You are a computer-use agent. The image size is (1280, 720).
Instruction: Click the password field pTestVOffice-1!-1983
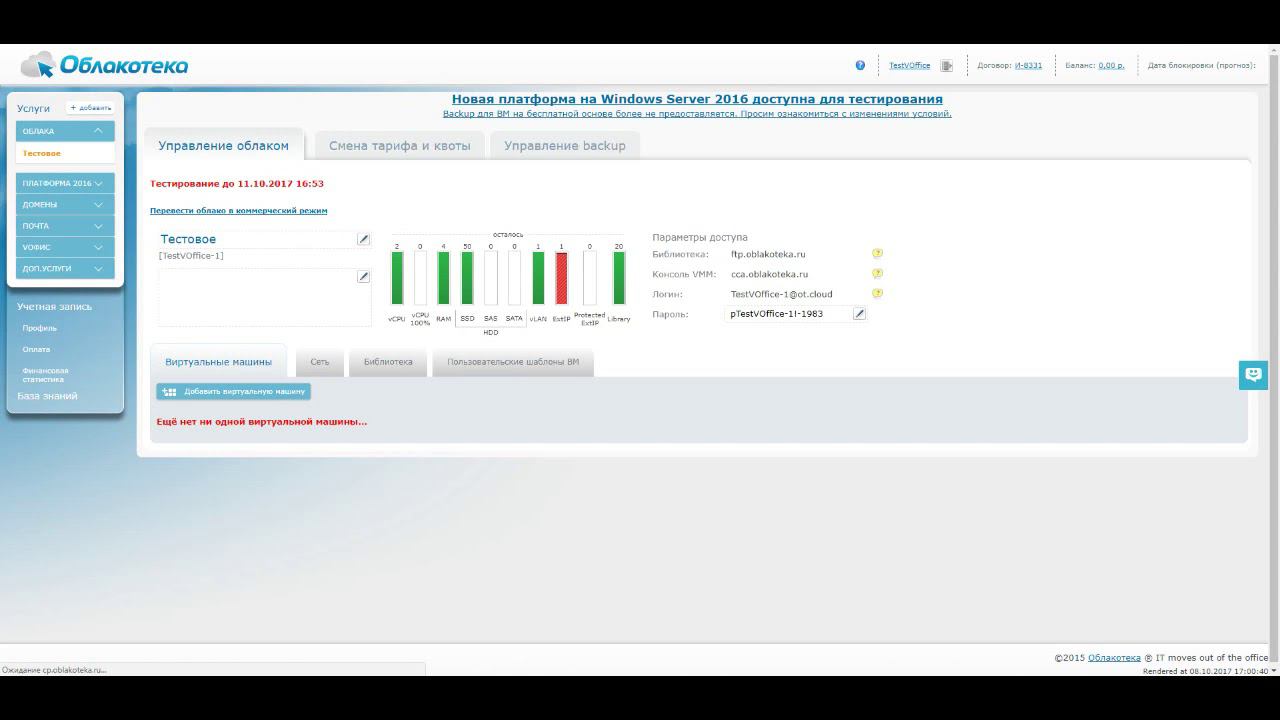coord(788,314)
